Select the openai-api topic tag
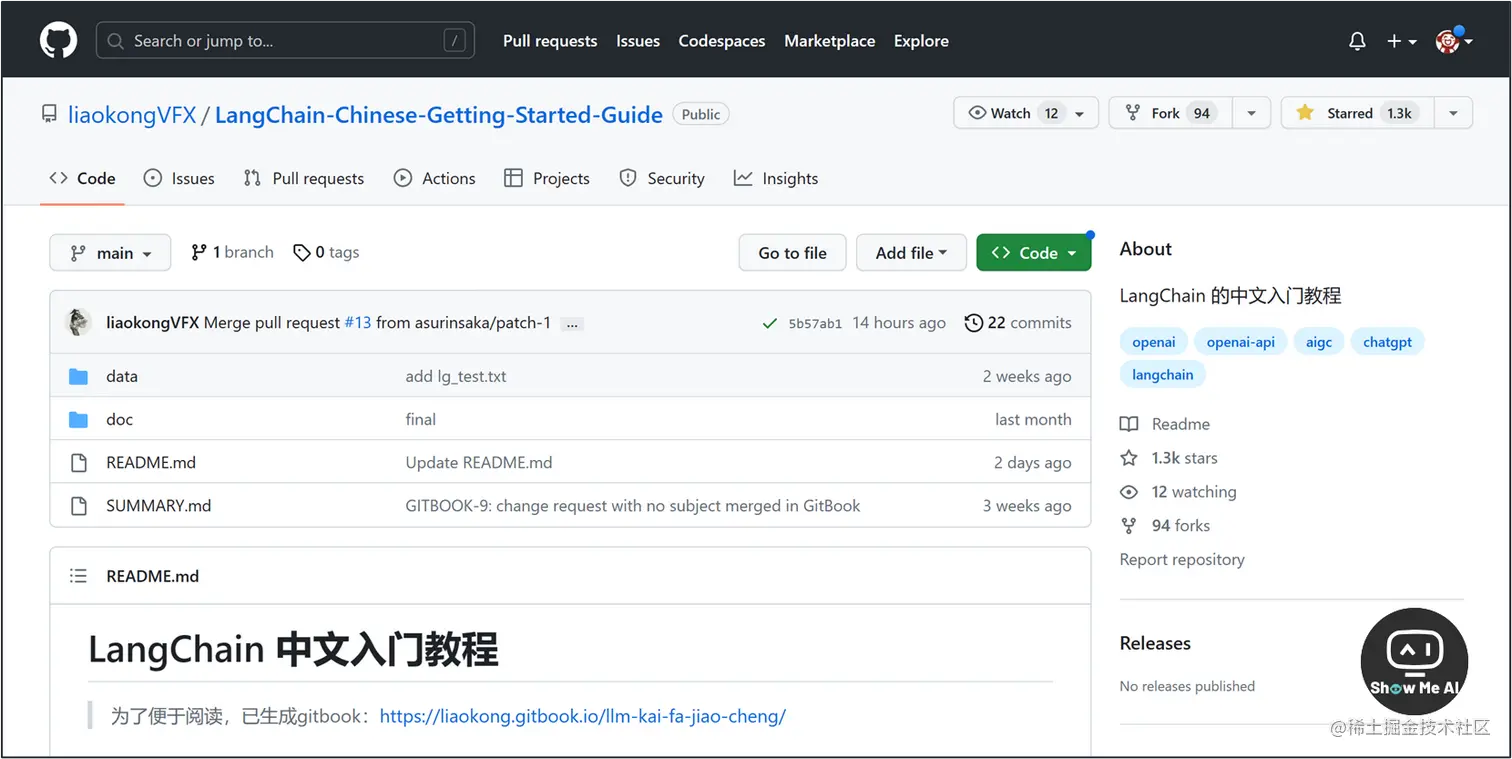The height and width of the screenshot is (759, 1512). [1241, 342]
